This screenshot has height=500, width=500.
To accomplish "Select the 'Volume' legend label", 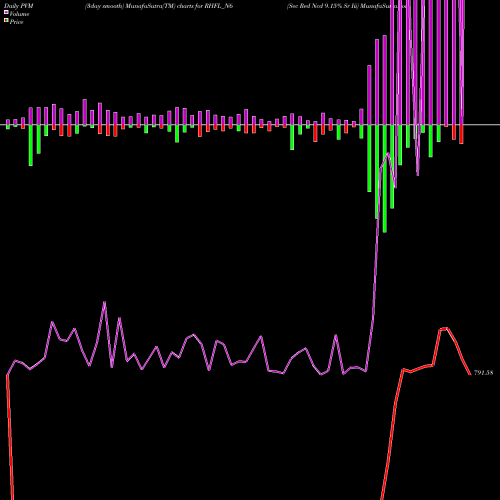I will pos(19,14).
